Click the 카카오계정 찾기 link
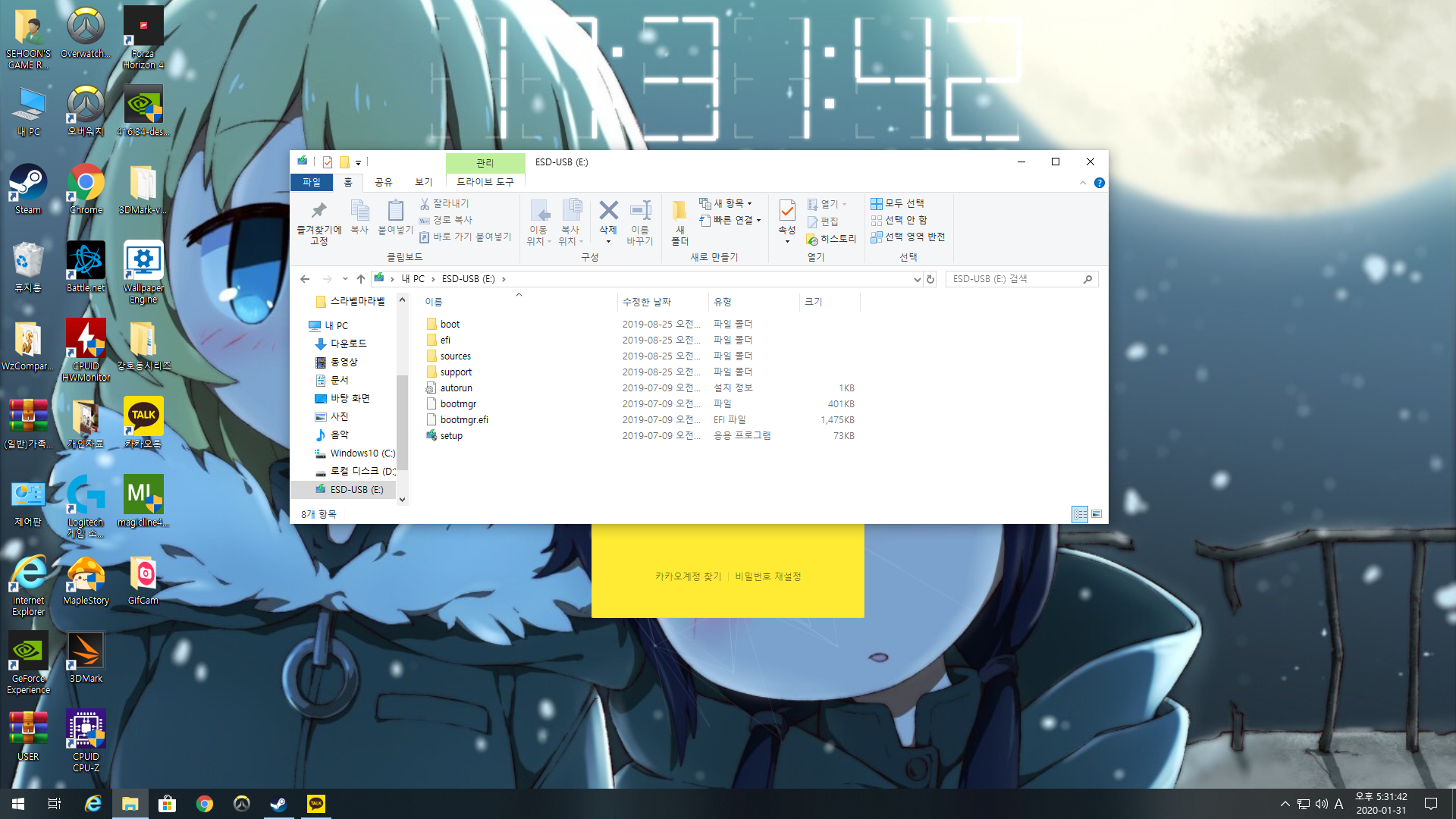Image resolution: width=1456 pixels, height=819 pixels. coord(689,576)
